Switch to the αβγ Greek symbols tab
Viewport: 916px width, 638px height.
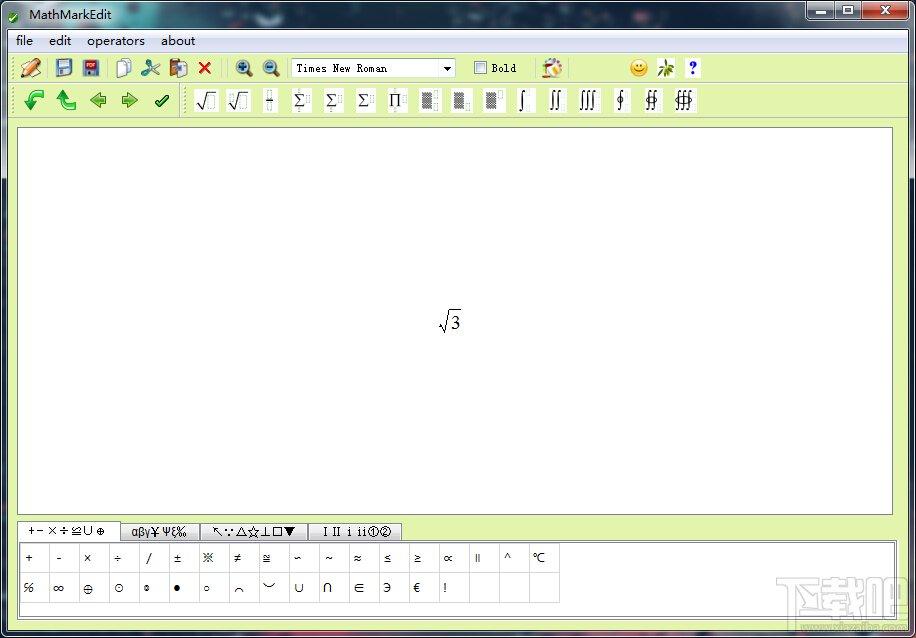[159, 532]
